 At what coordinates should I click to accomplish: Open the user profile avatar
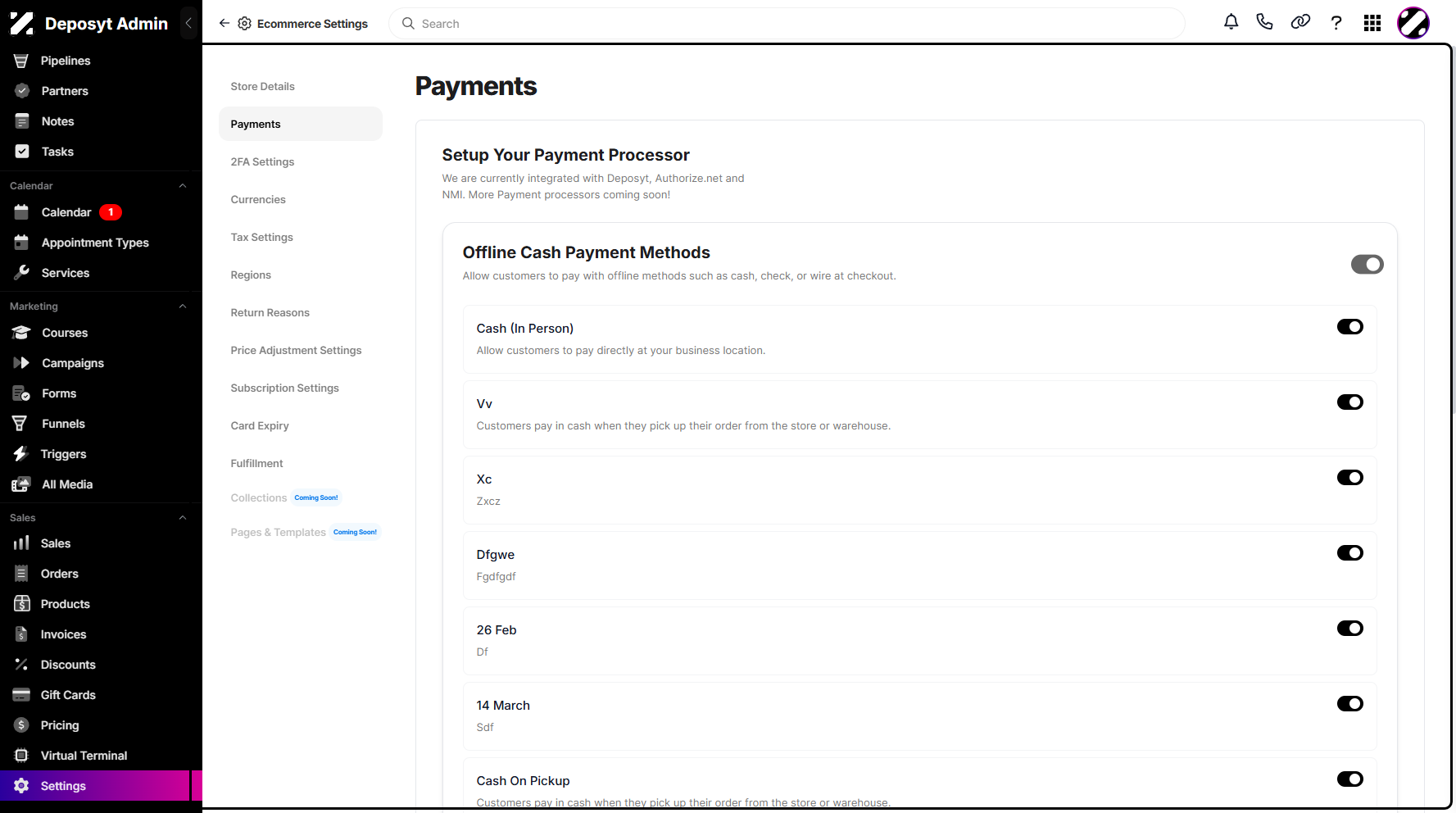coord(1413,23)
